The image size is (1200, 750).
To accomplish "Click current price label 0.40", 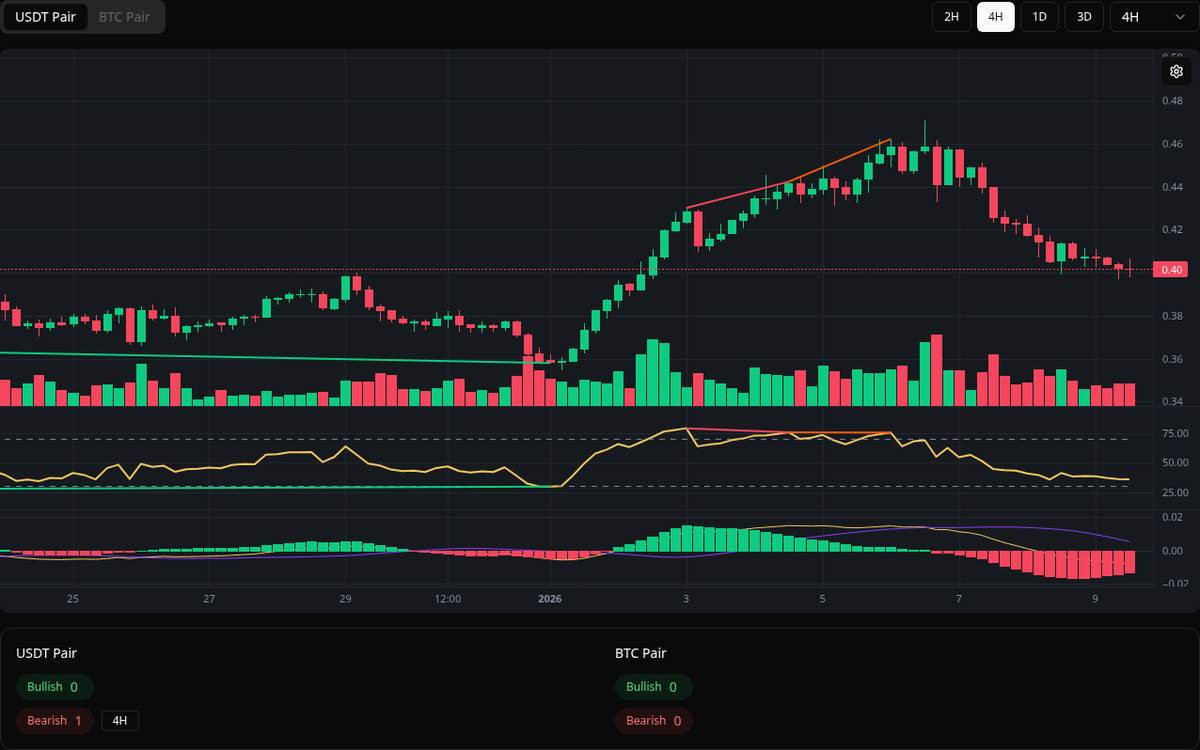I will [1171, 269].
